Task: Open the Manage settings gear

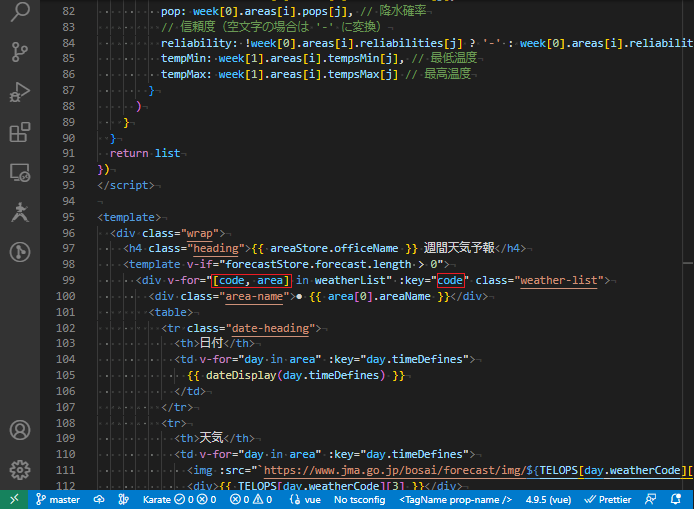Action: (x=20, y=470)
